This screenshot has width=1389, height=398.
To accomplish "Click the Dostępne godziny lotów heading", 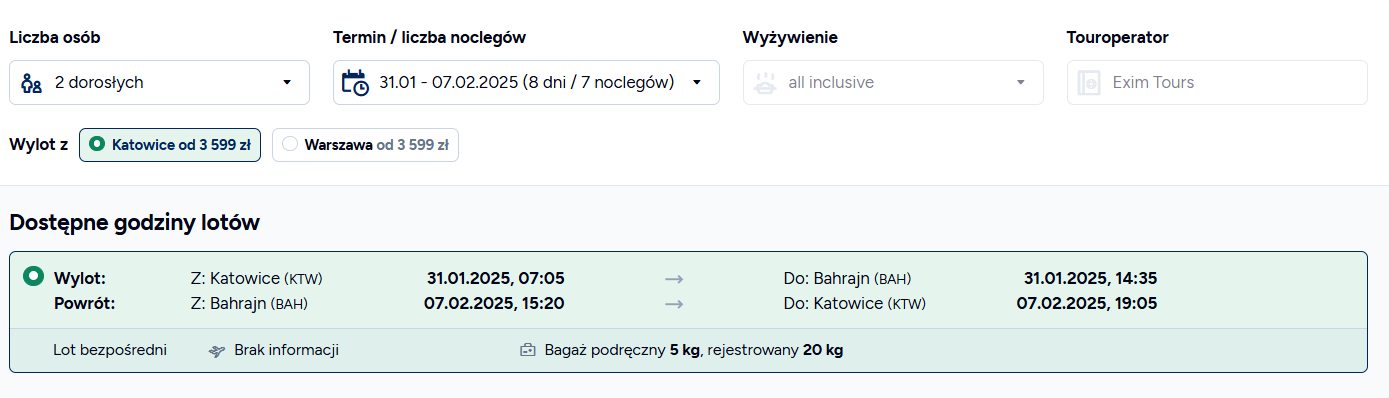I will point(134,223).
